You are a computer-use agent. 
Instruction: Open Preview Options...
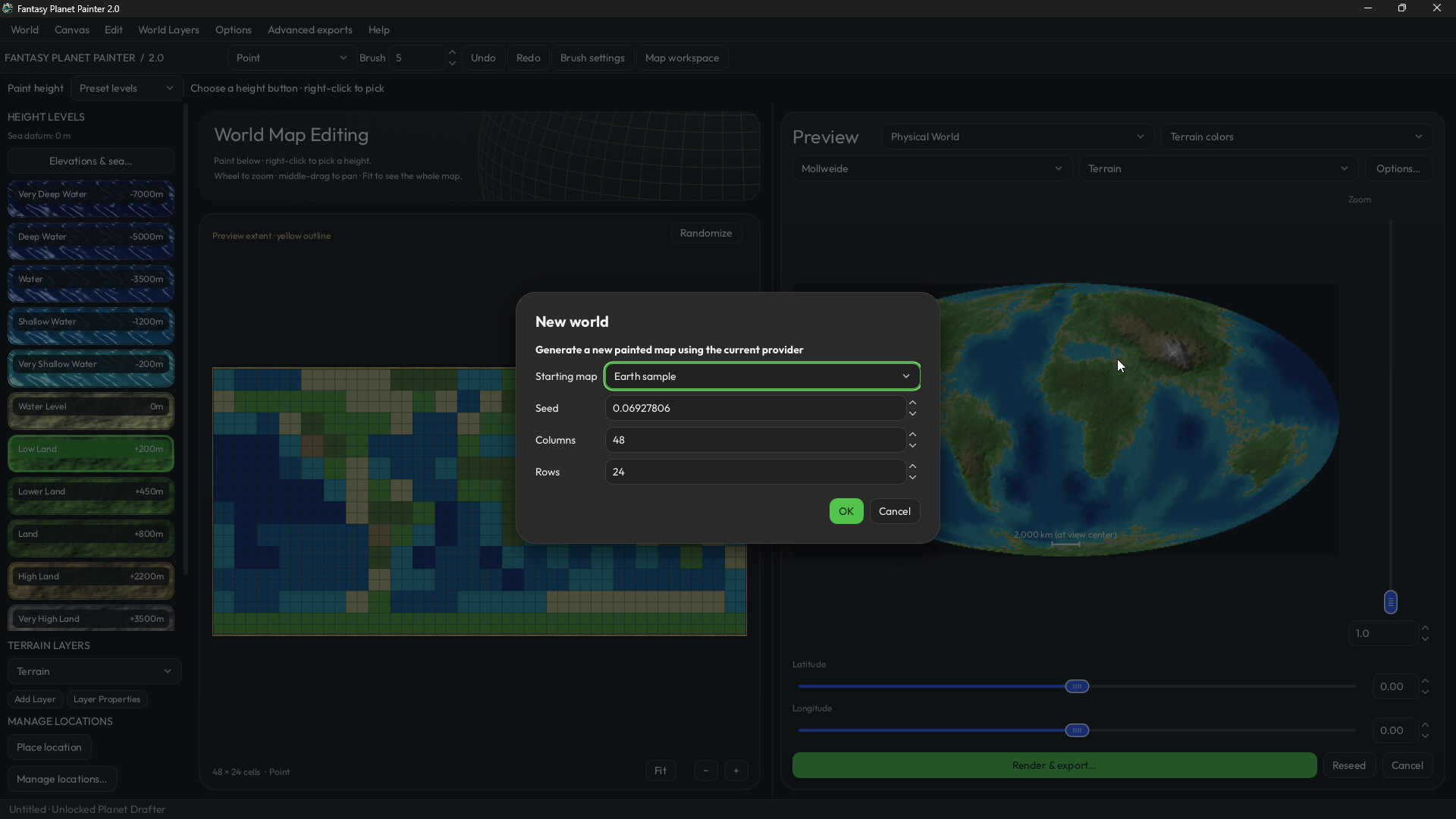(1398, 168)
